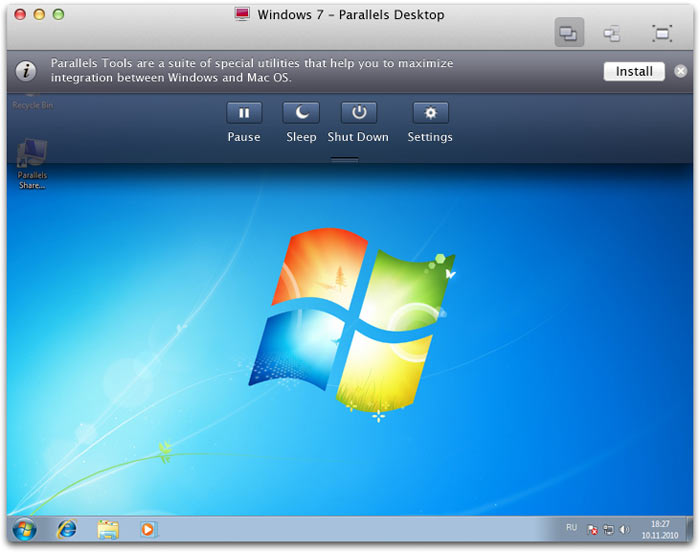Open virtual machine Settings gear

pyautogui.click(x=430, y=113)
